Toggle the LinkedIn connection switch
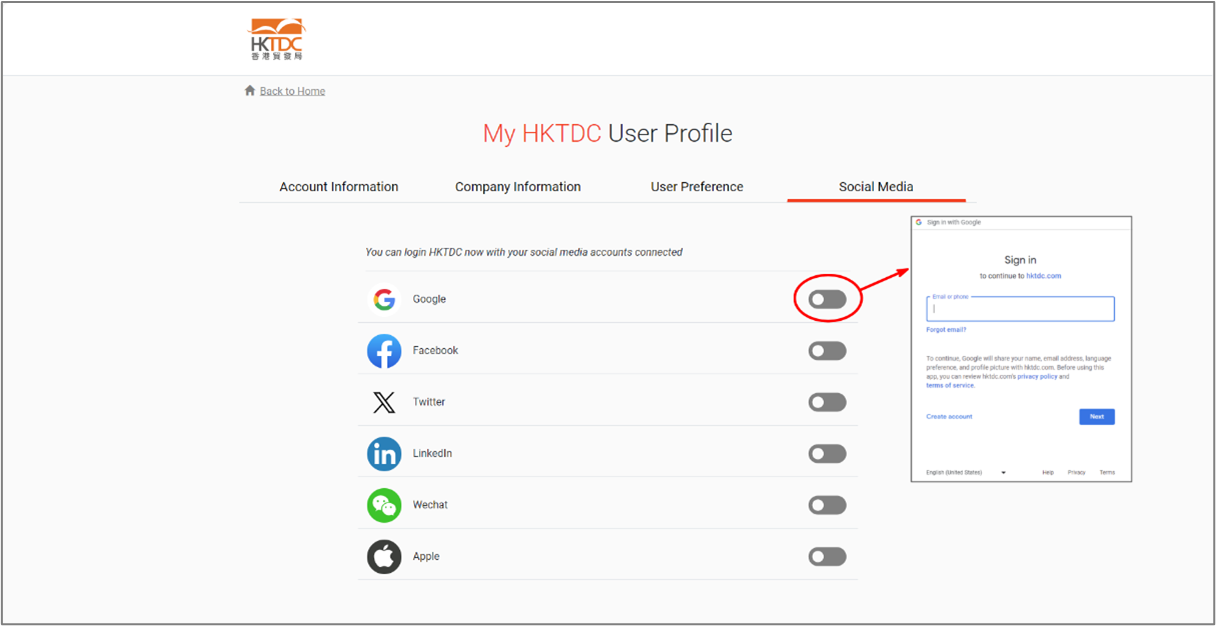Screen dimensions: 1216x626 [x=827, y=454]
